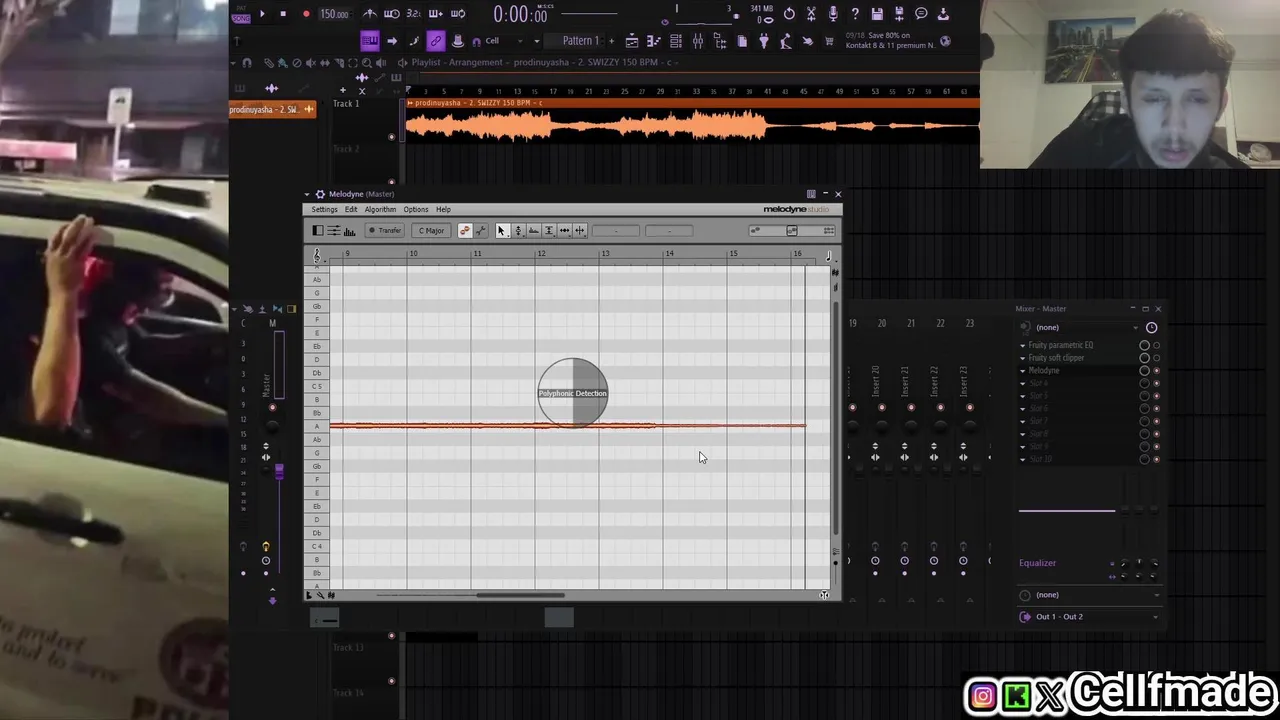Open Melodyne's sliders panel icon
This screenshot has height=720, width=1280.
pyautogui.click(x=333, y=230)
